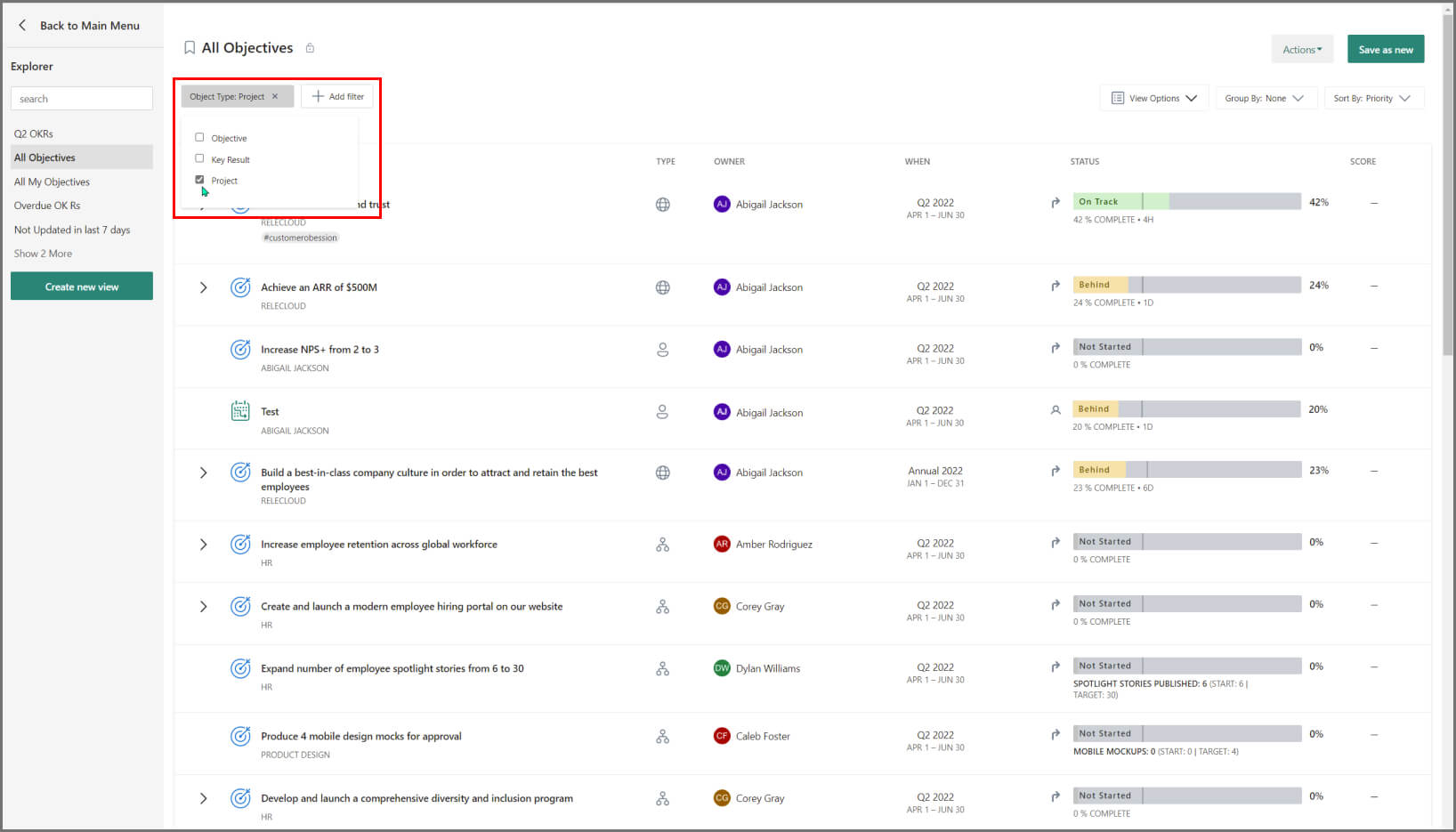Check the Objective filter checkbox
1456x832 pixels.
pyautogui.click(x=199, y=138)
